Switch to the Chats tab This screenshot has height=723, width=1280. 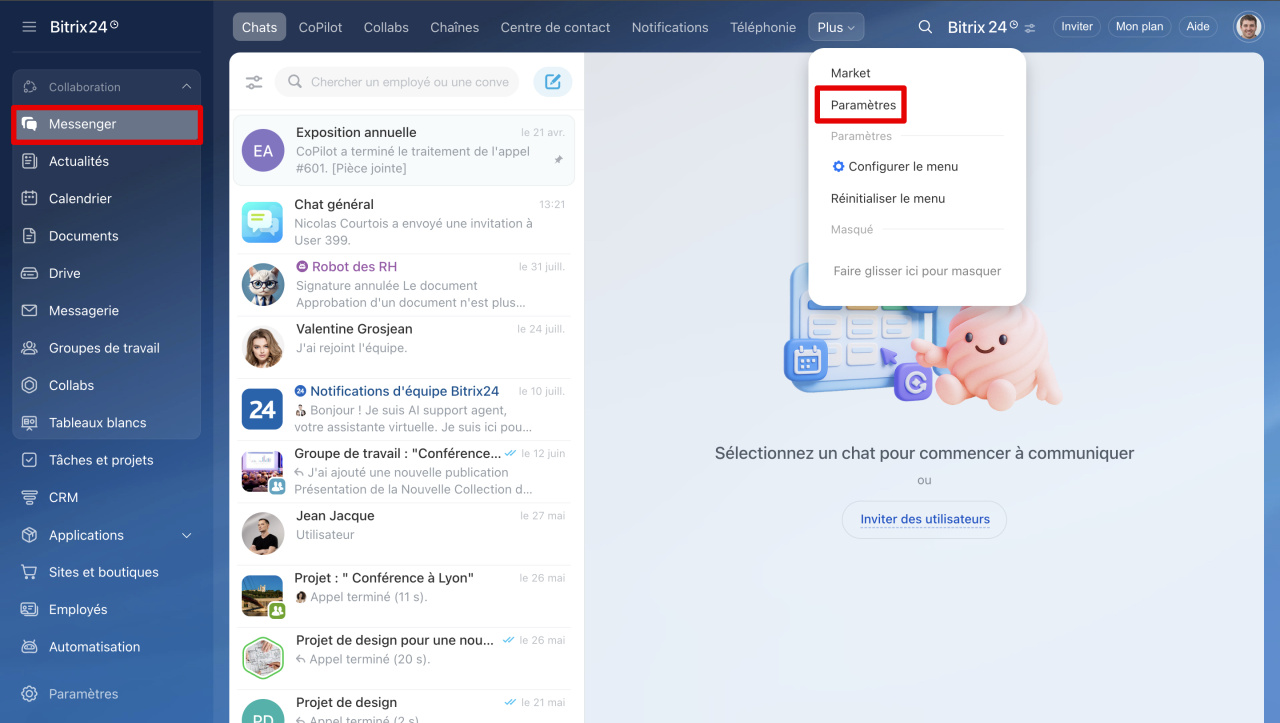click(x=259, y=27)
